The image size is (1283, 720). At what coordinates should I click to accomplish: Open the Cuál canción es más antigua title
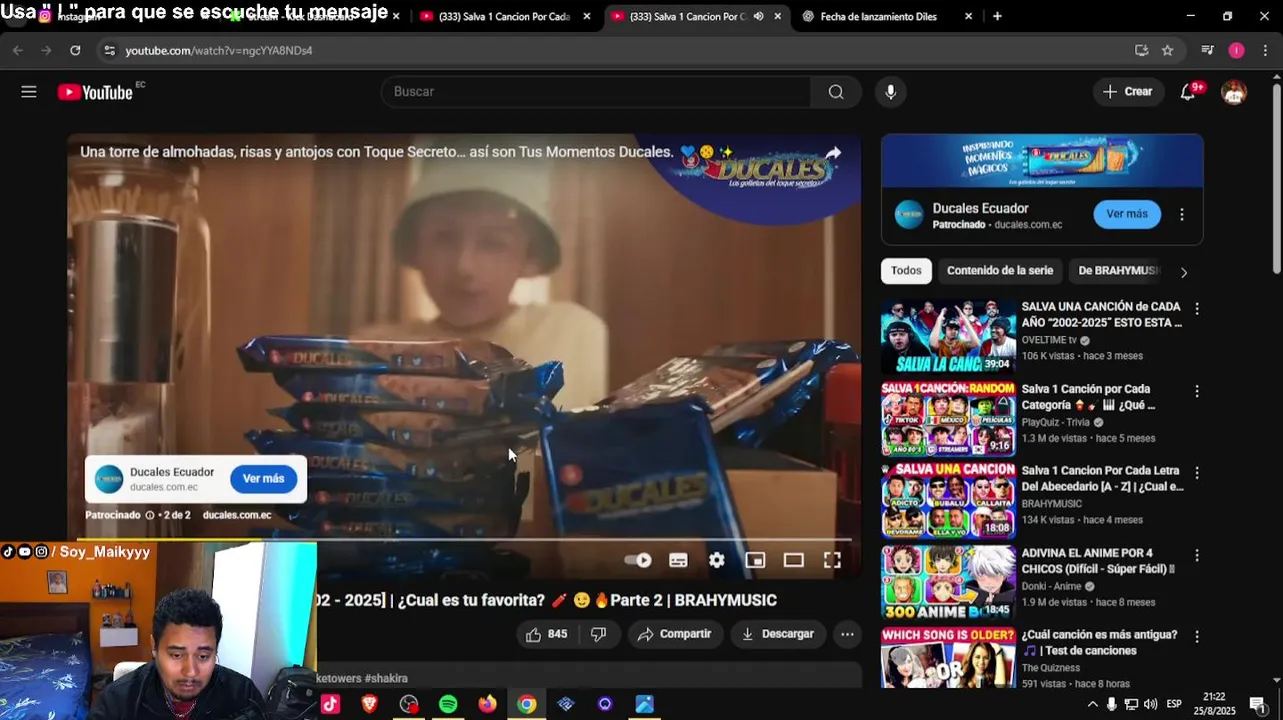1100,643
